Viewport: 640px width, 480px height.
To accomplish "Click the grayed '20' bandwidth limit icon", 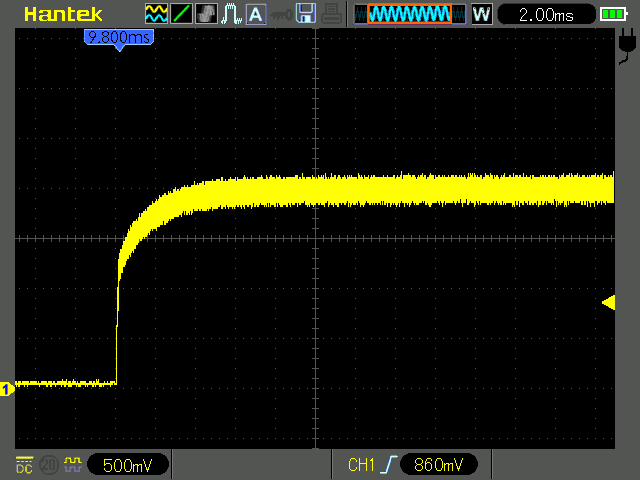I will click(x=49, y=465).
